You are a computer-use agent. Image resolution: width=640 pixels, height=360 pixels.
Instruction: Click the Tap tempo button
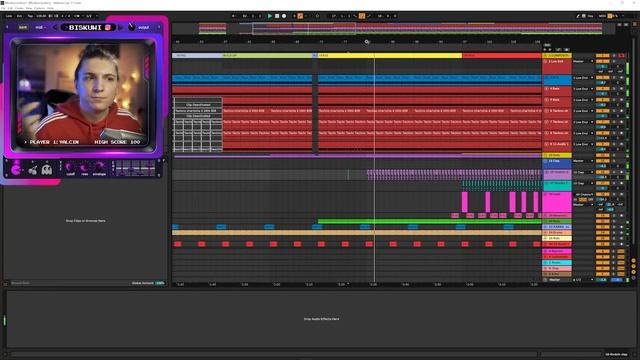coord(30,16)
